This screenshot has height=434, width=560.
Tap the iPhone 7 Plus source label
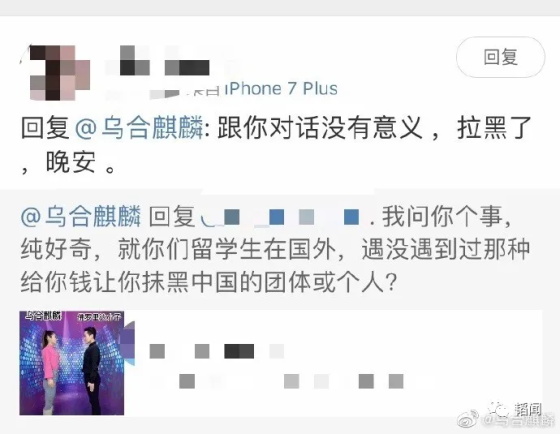pyautogui.click(x=282, y=89)
